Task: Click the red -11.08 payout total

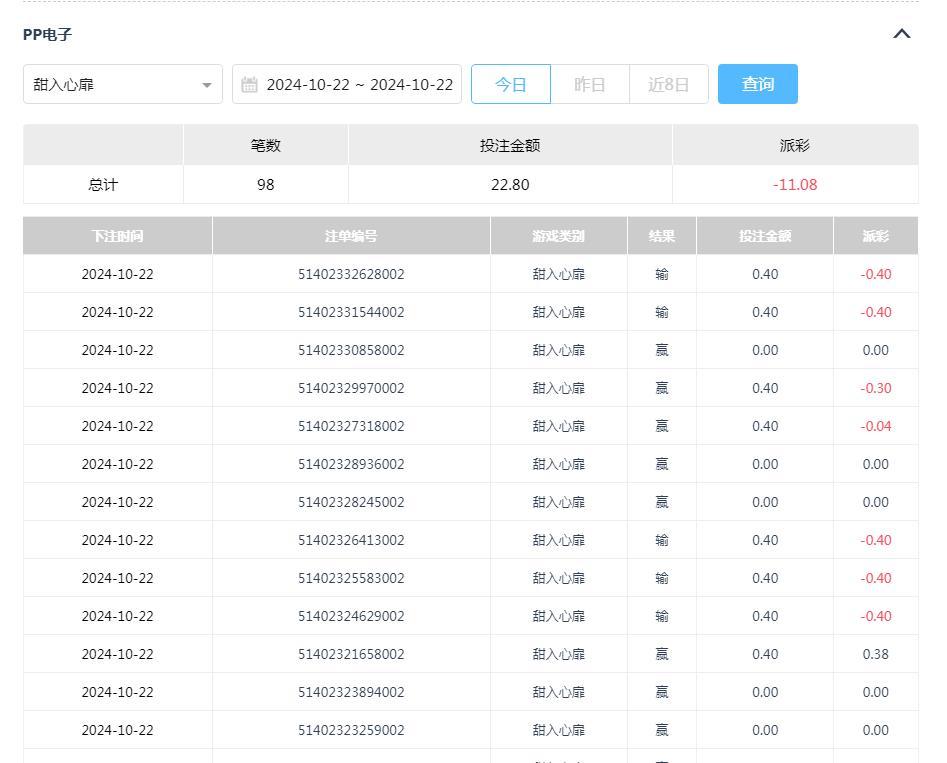Action: pos(793,184)
